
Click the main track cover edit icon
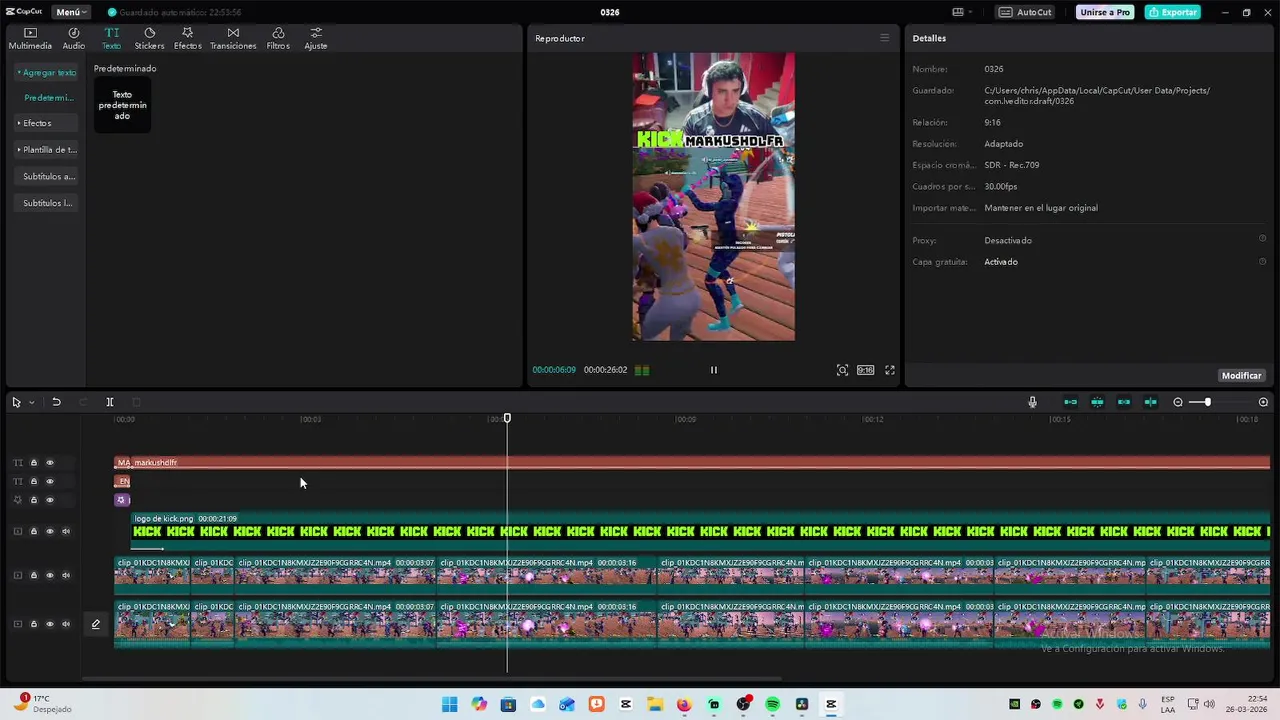click(x=96, y=624)
